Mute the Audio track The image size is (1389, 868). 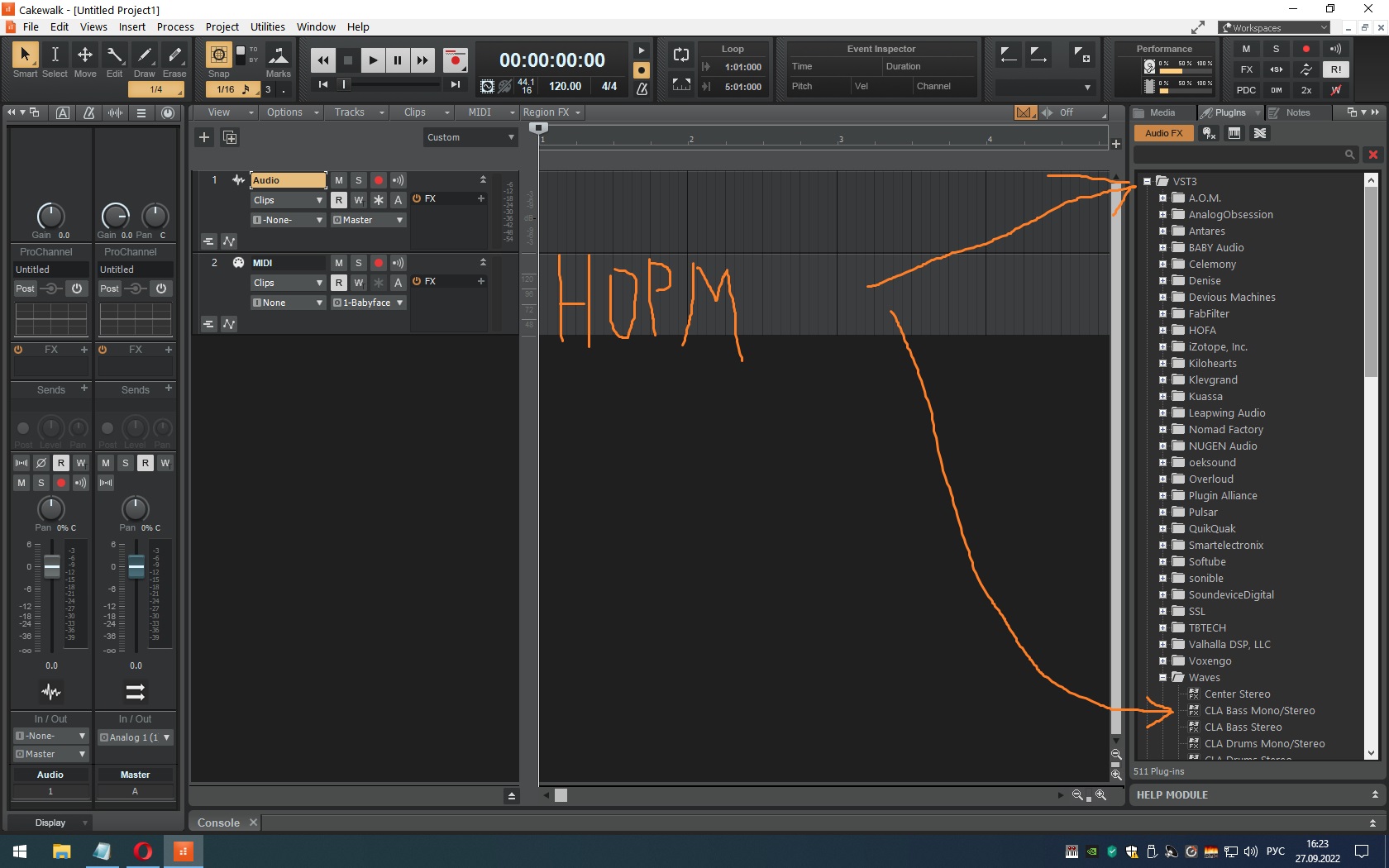coord(339,180)
